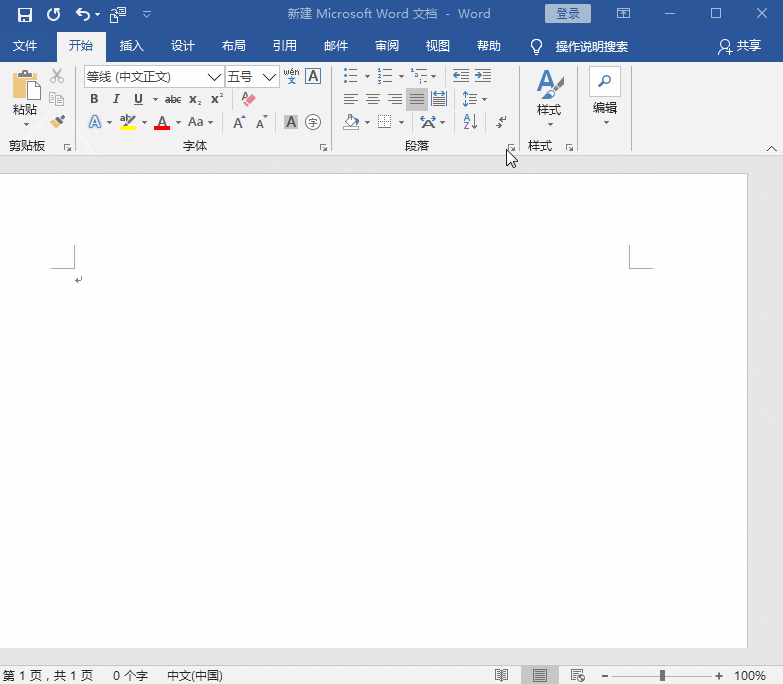Open the font name dropdown
The width and height of the screenshot is (783, 684).
(x=214, y=77)
